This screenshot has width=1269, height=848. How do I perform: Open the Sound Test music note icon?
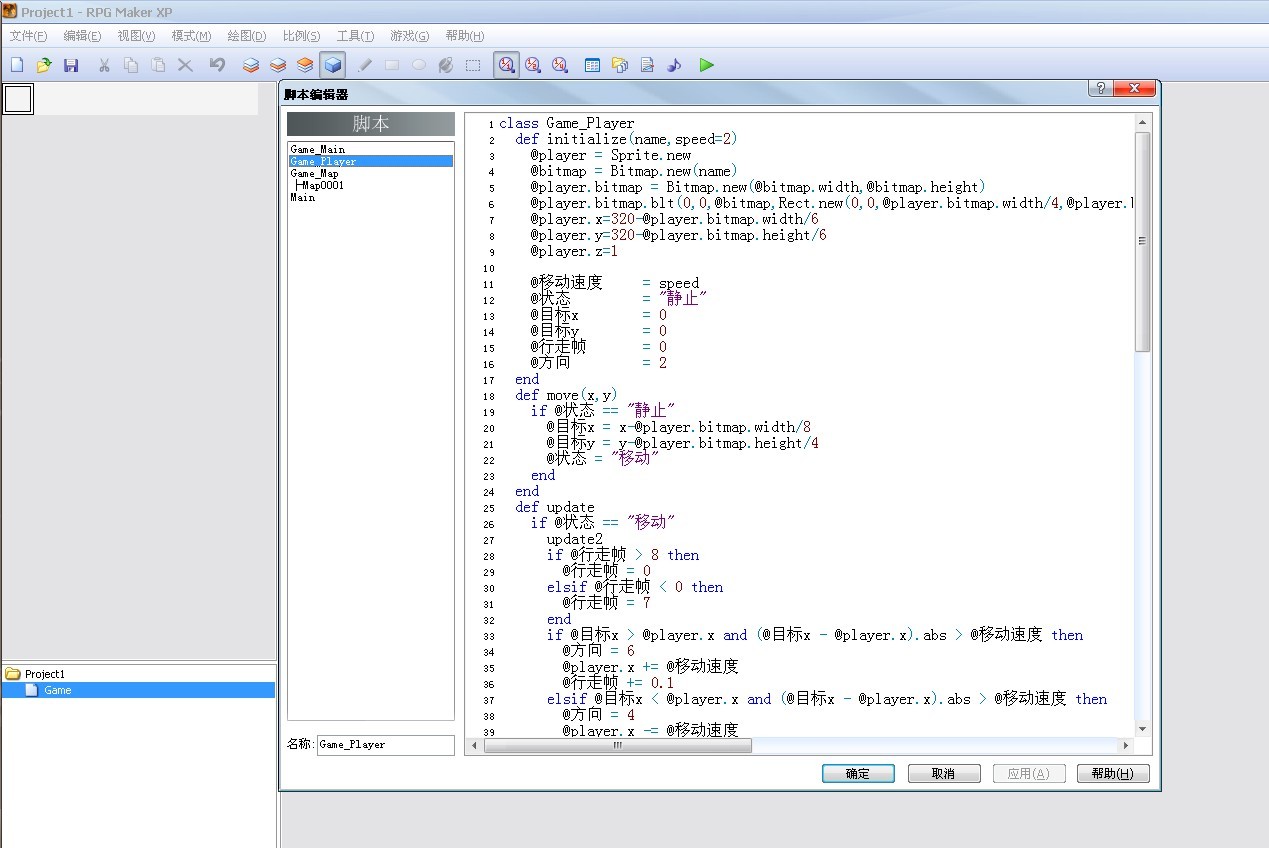click(x=674, y=65)
